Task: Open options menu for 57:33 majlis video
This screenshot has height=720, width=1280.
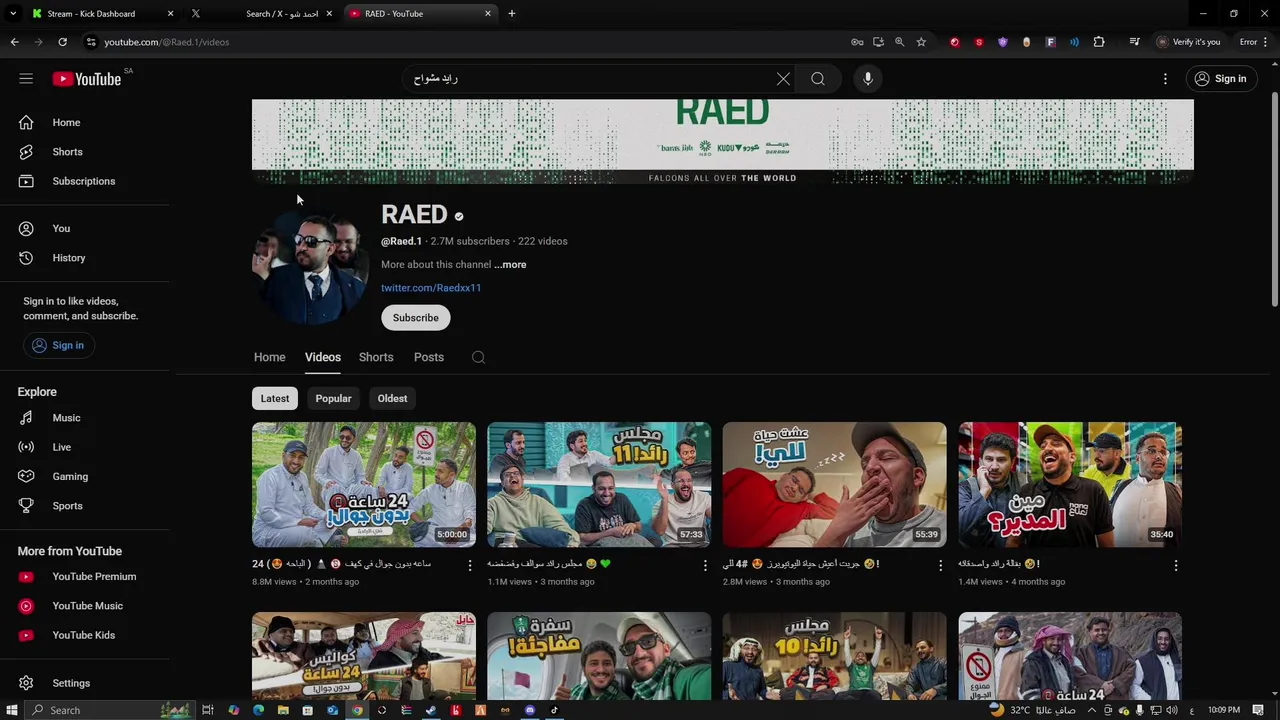Action: click(x=705, y=565)
